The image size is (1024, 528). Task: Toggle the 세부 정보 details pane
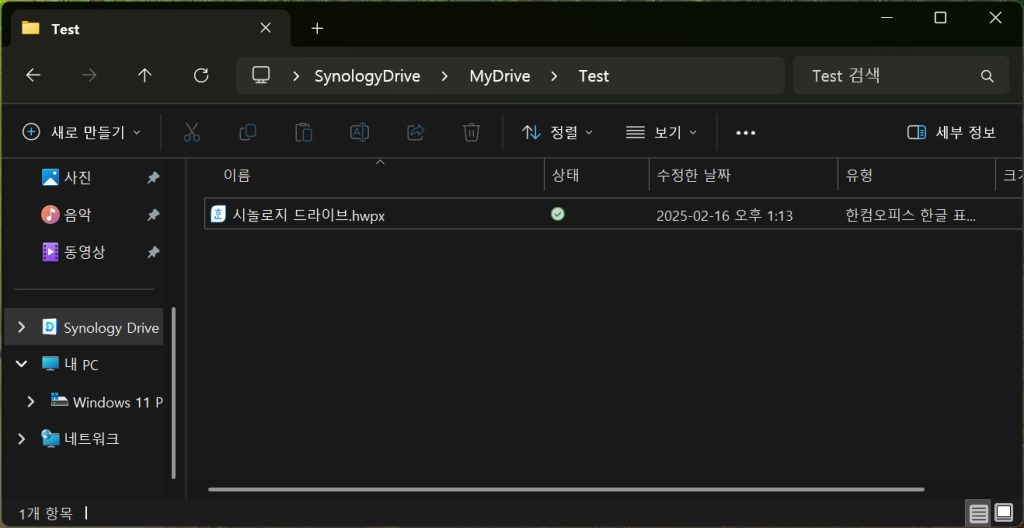point(952,133)
